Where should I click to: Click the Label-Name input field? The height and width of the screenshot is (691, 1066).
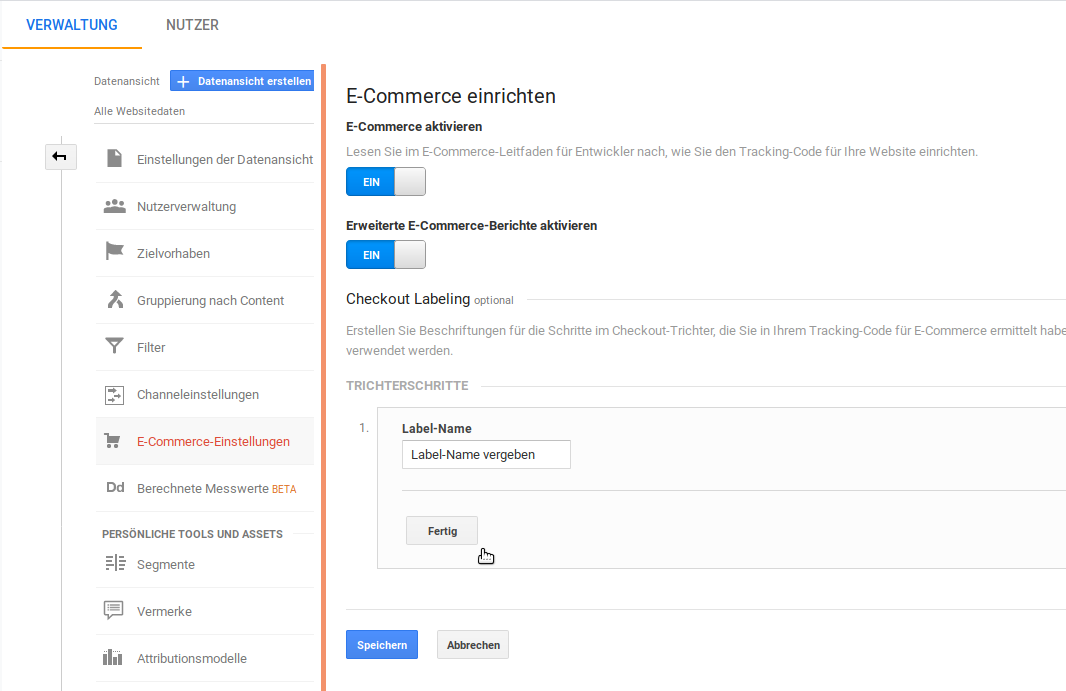pyautogui.click(x=486, y=455)
